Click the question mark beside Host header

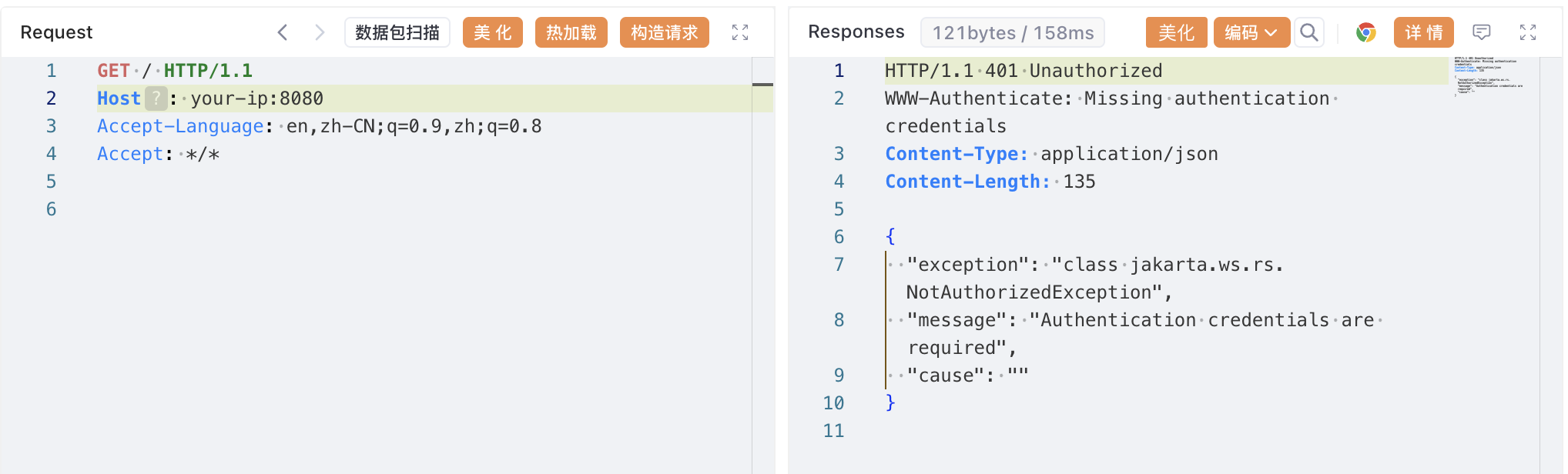click(156, 98)
